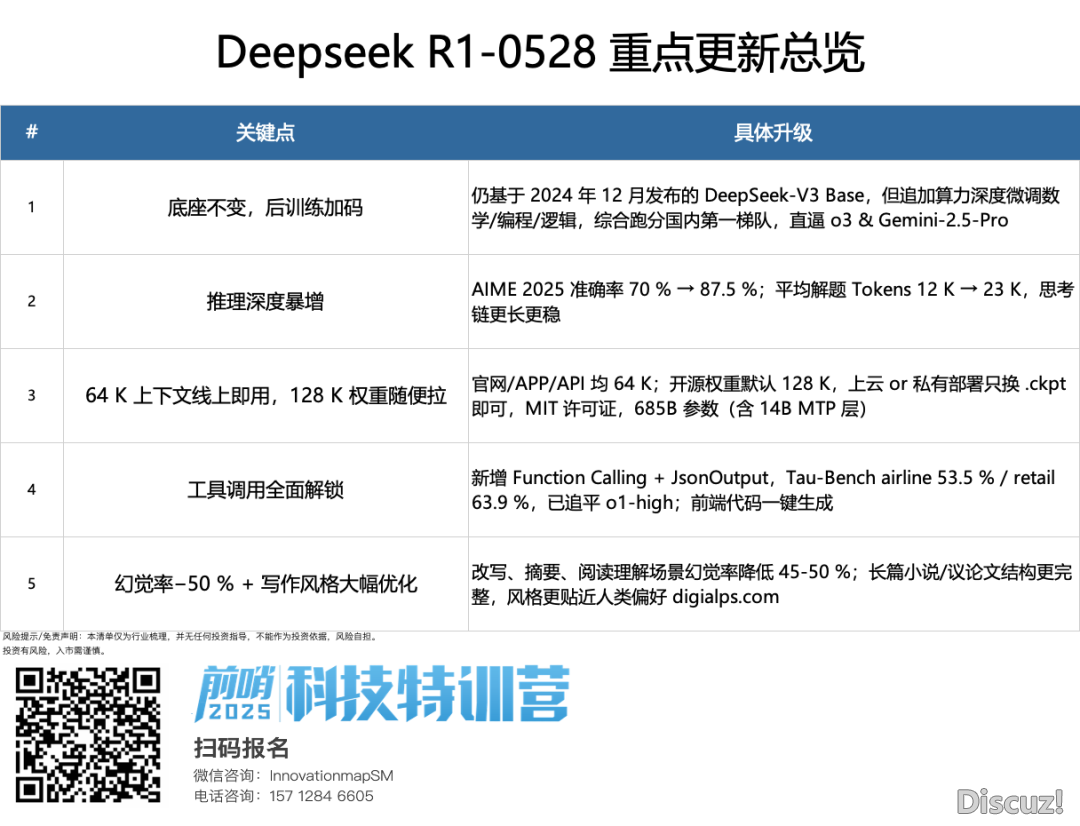This screenshot has width=1080, height=826.
Task: Click the title 'Deepseek R1-0528 重点更新总览'
Action: tap(540, 53)
